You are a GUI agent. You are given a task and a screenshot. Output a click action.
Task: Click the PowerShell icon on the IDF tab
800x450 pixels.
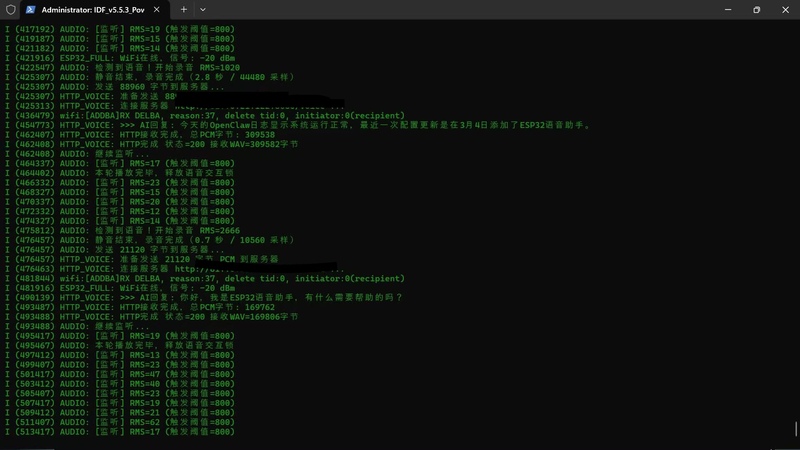click(x=31, y=10)
